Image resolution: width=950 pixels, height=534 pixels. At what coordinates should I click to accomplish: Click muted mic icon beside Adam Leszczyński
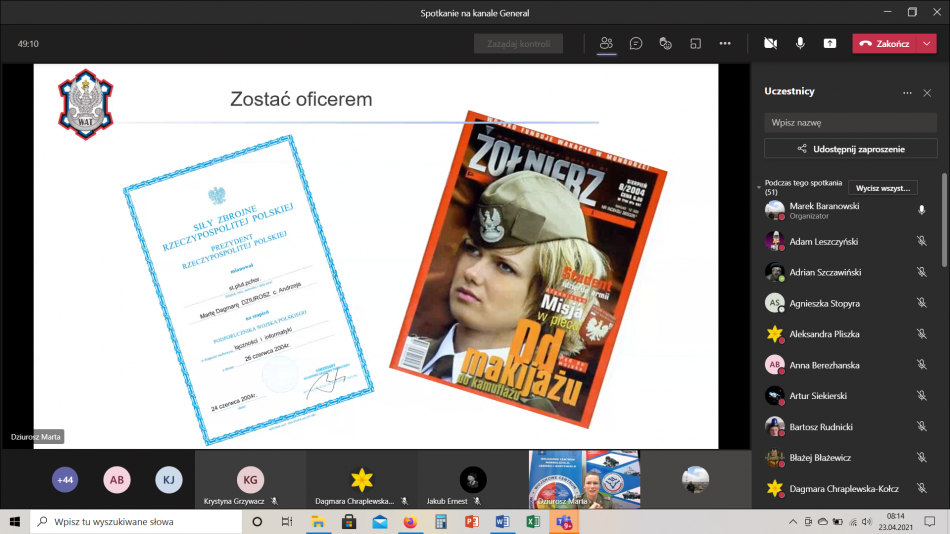coord(922,241)
